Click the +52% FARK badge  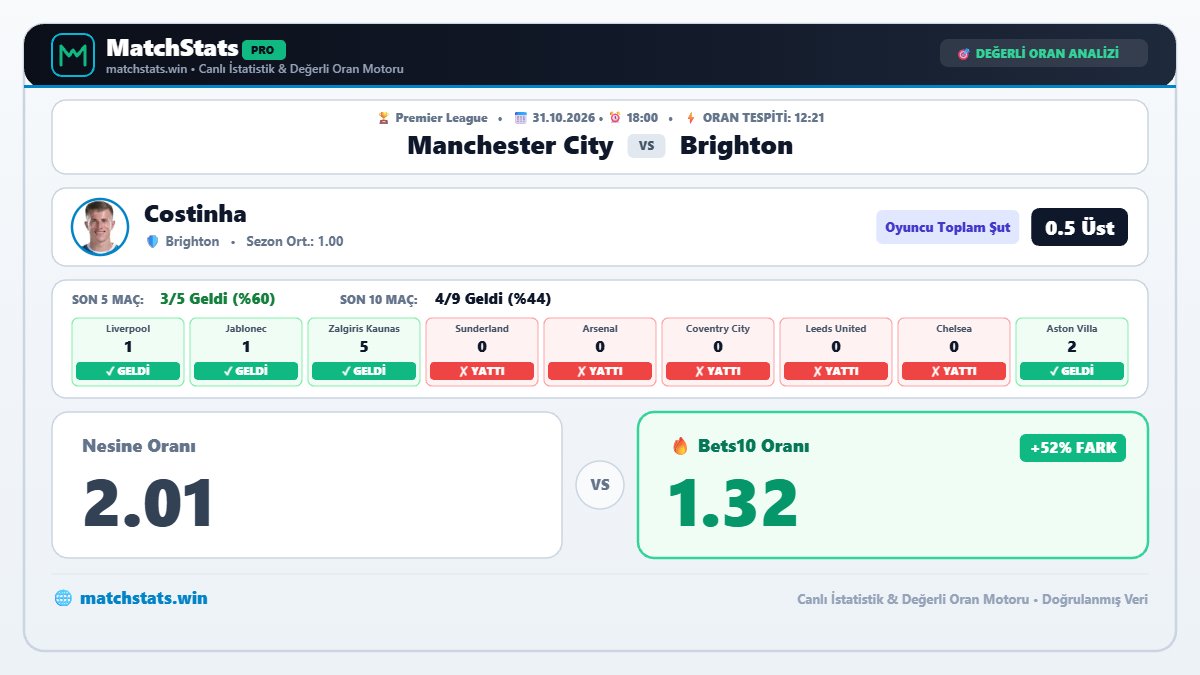[1073, 448]
